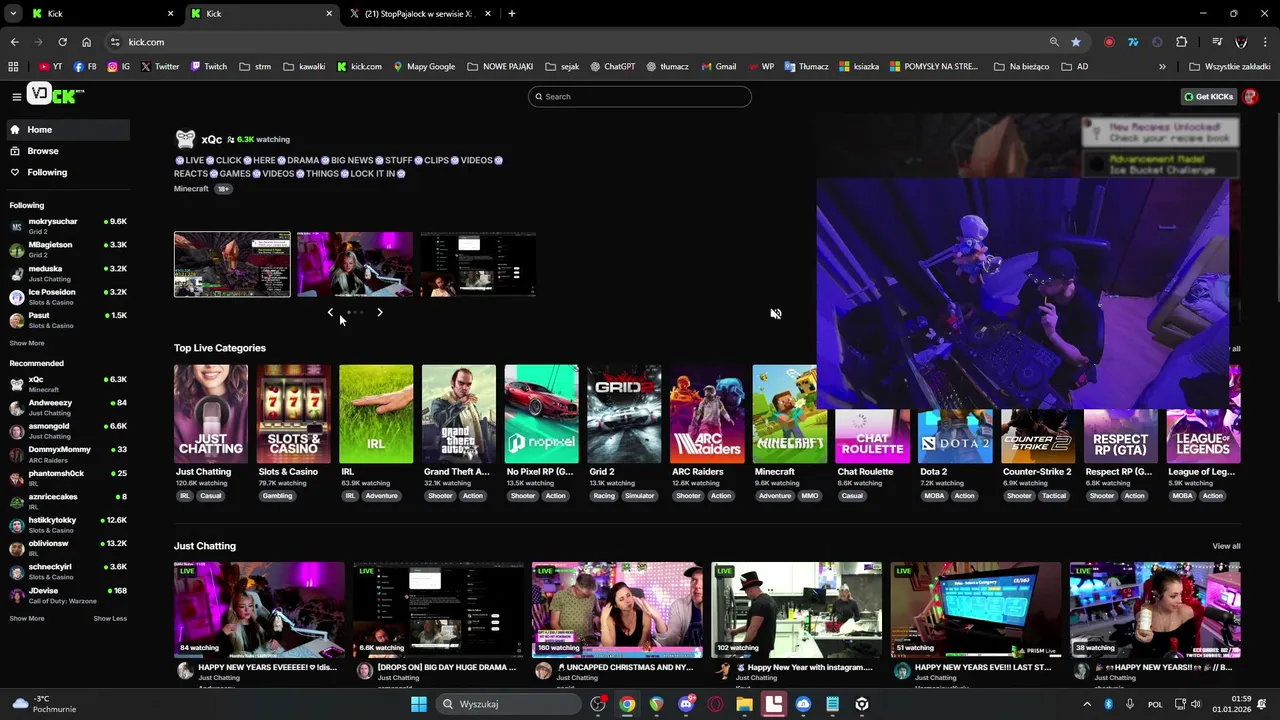Open HAPPY NEW YEARS EVEEEEE stream thumbnail

coord(259,610)
